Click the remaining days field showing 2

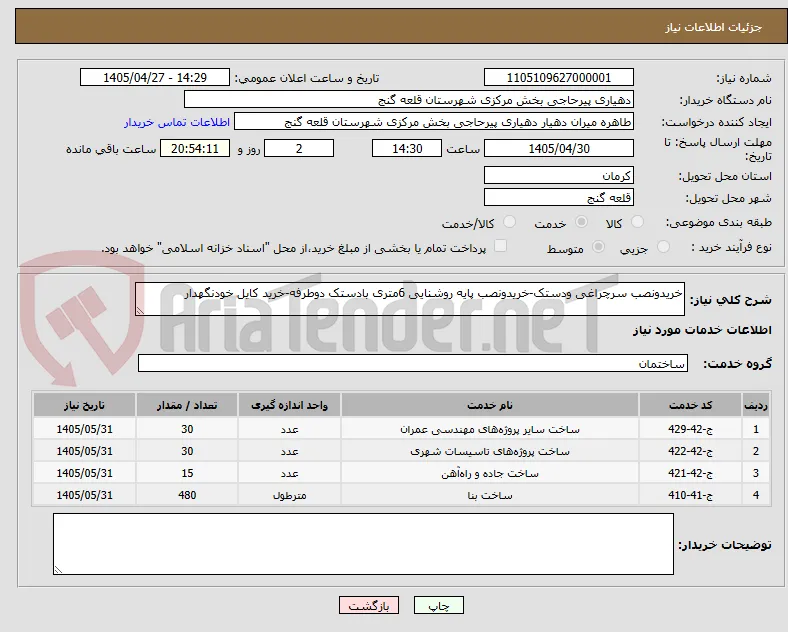click(x=299, y=149)
